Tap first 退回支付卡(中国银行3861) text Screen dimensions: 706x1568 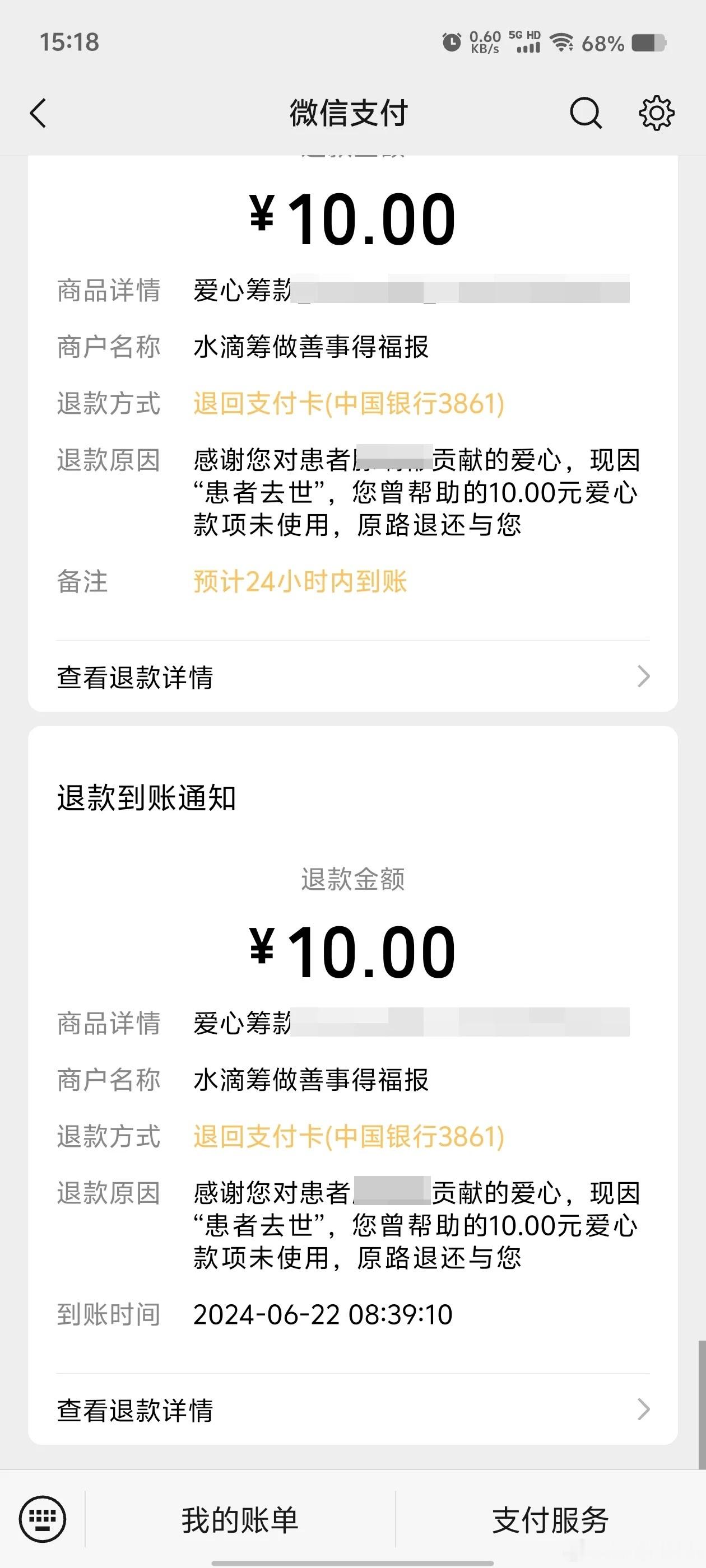(349, 403)
